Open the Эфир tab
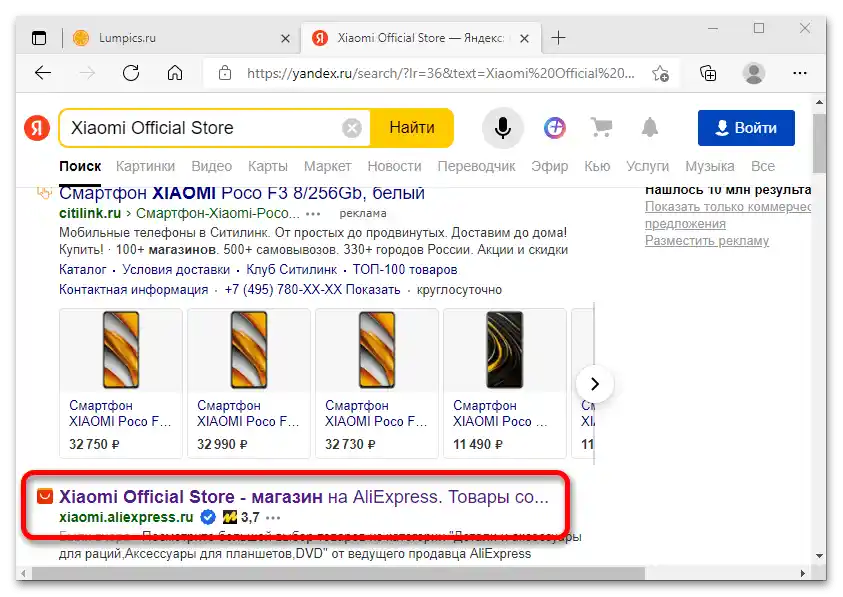This screenshot has height=597, width=843. coord(549,167)
